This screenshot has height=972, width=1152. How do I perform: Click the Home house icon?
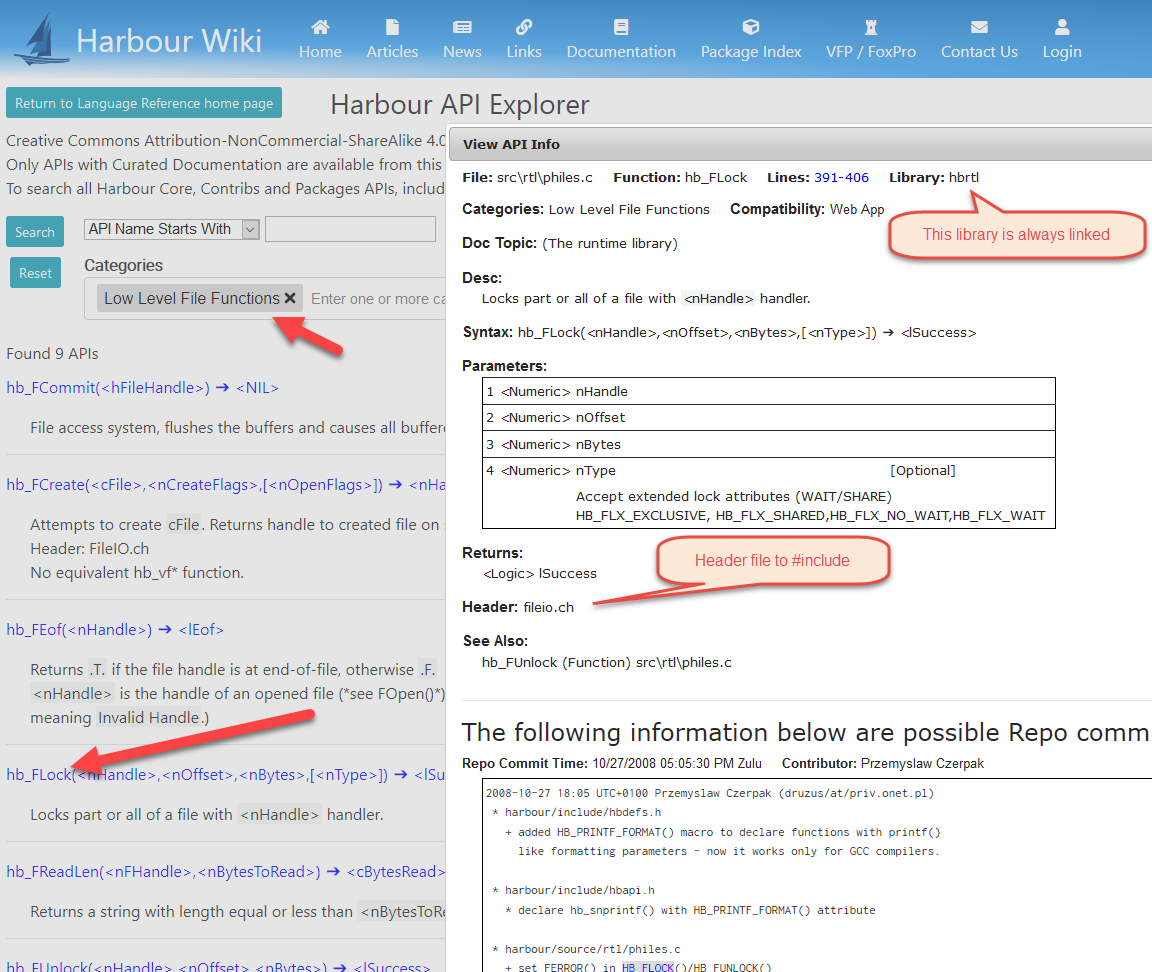[x=320, y=27]
